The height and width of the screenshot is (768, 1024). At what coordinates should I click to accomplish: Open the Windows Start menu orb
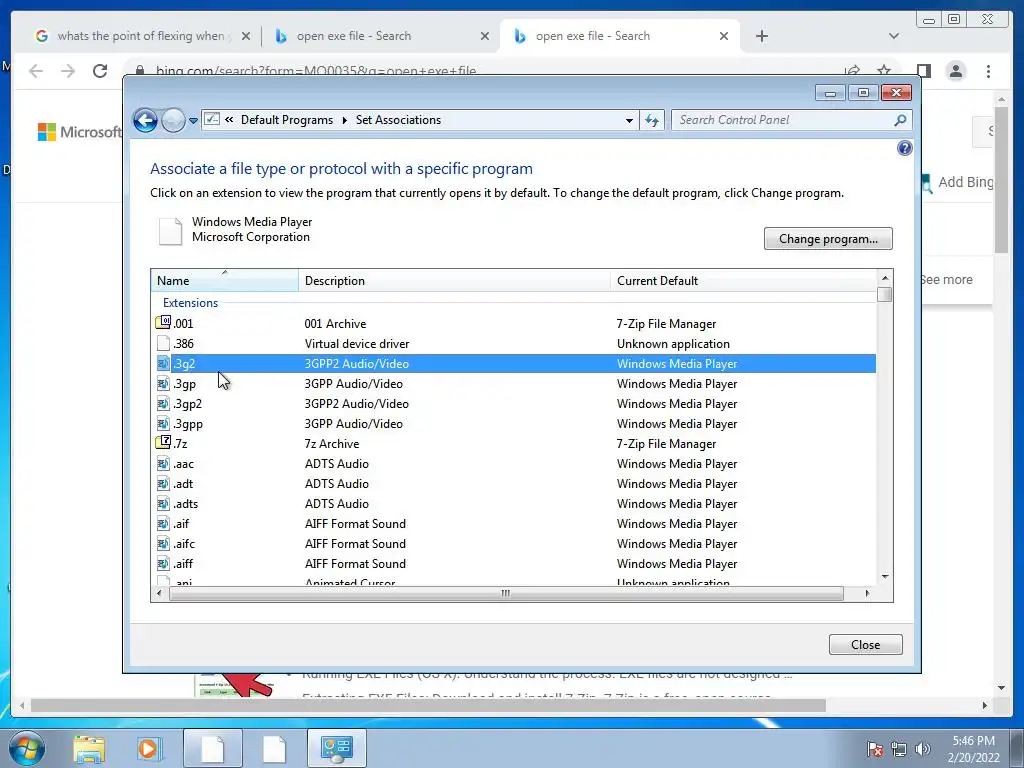[x=27, y=748]
